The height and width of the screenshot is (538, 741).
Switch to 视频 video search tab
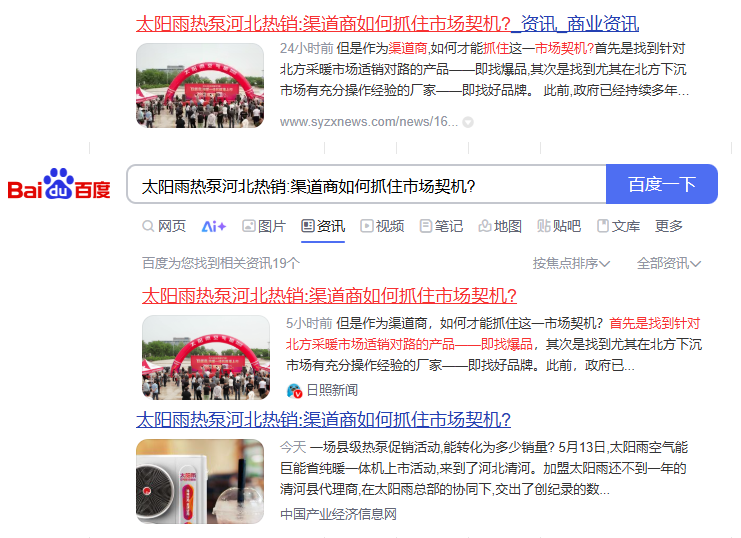382,226
